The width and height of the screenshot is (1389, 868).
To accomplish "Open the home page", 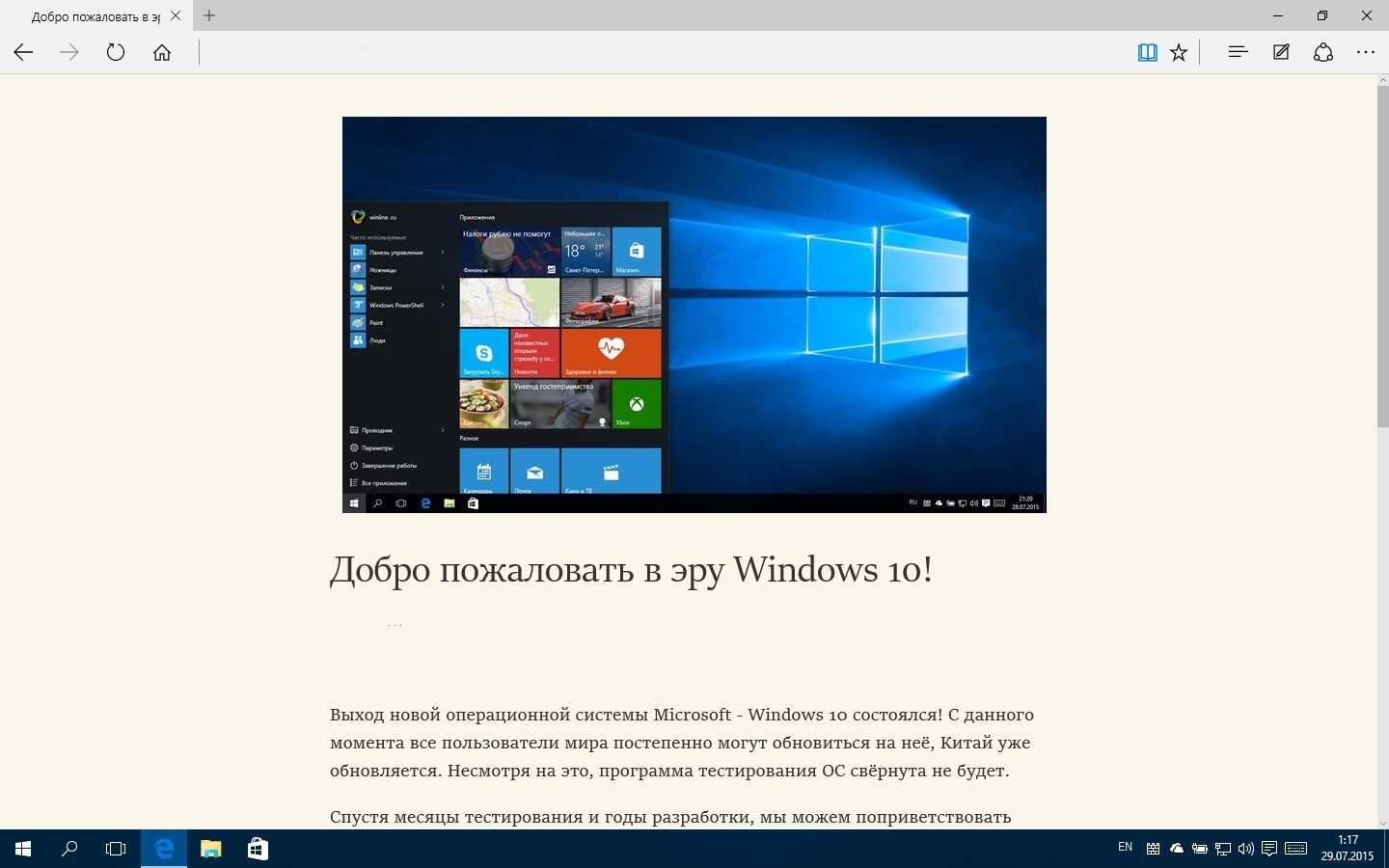I will click(x=162, y=52).
